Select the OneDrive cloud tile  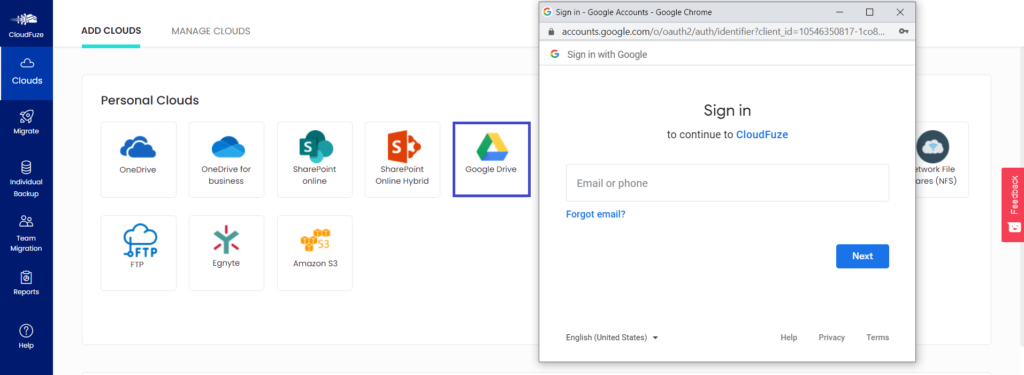(x=138, y=159)
